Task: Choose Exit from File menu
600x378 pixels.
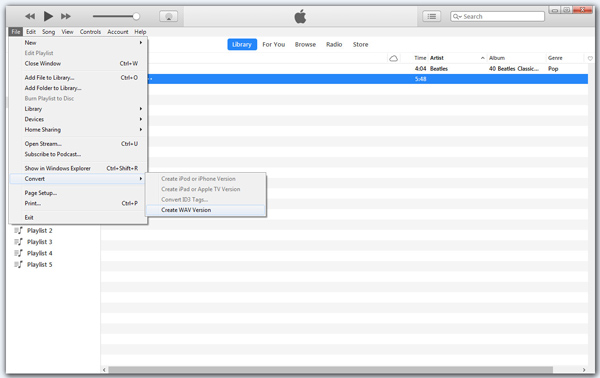Action: 78,217
